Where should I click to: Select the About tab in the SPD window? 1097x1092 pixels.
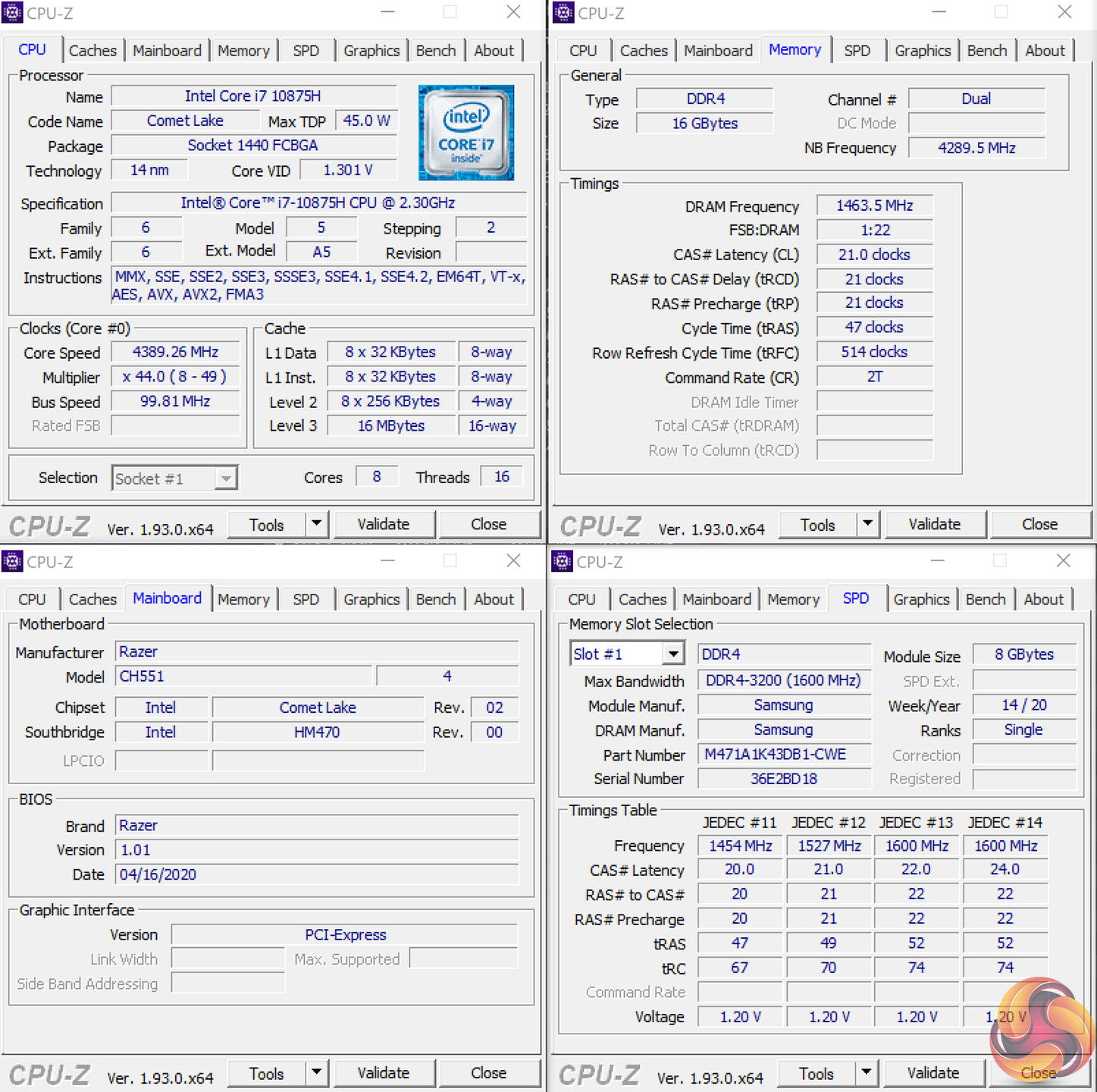pos(1044,599)
